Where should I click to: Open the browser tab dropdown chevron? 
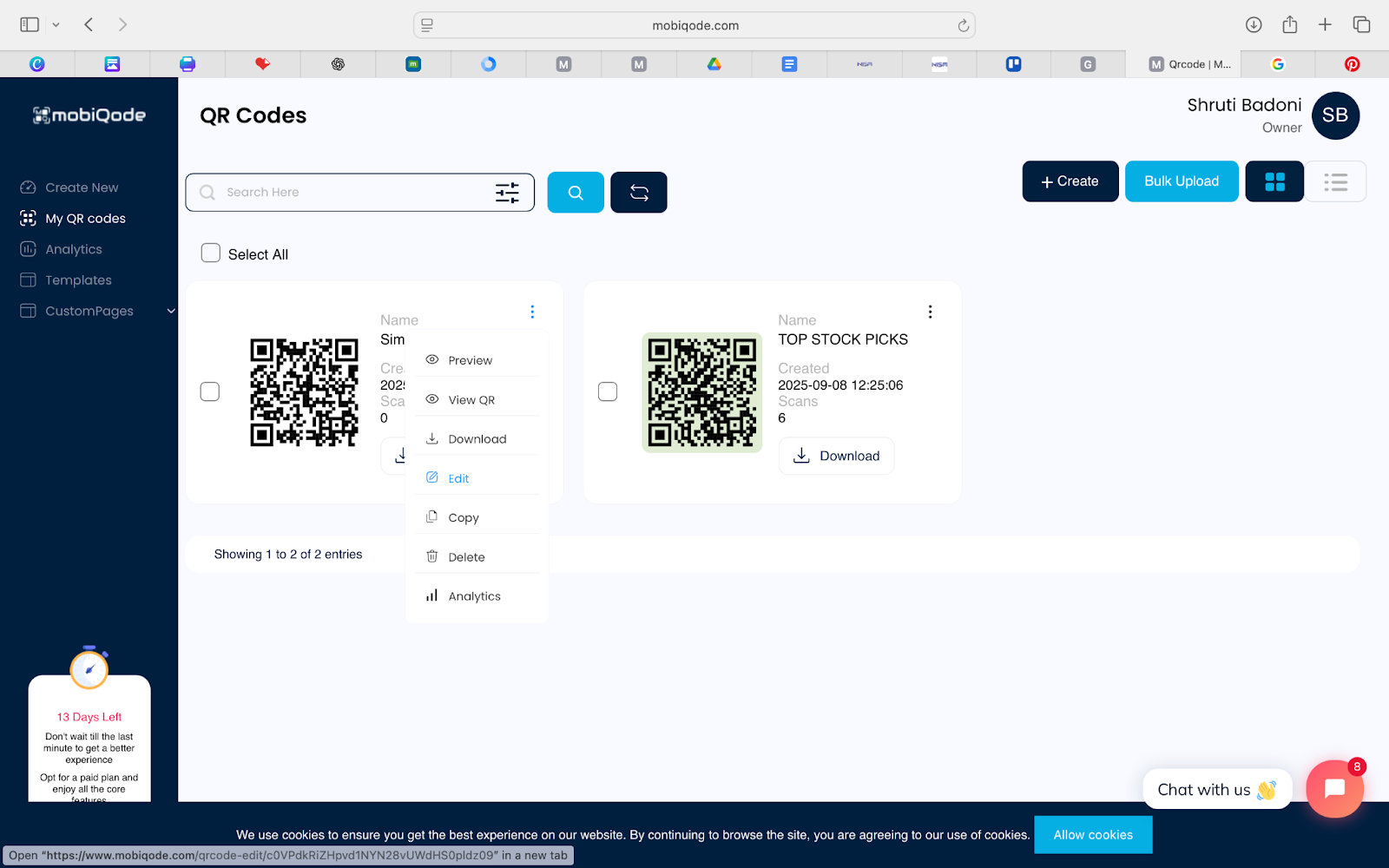(55, 25)
